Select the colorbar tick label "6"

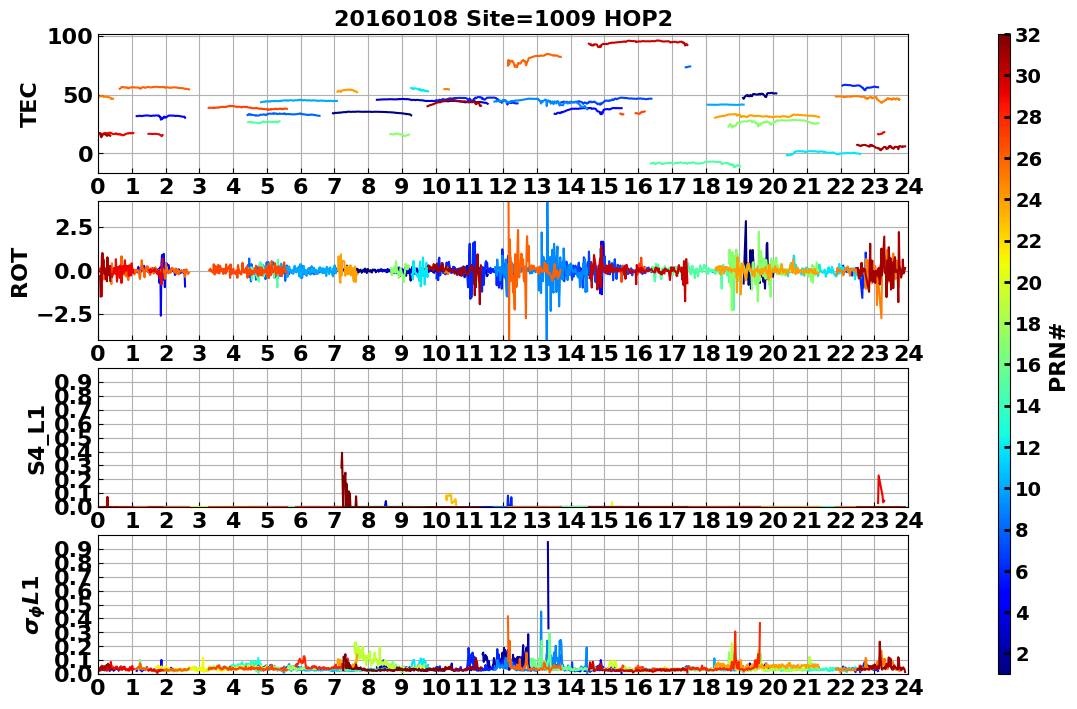point(1023,571)
